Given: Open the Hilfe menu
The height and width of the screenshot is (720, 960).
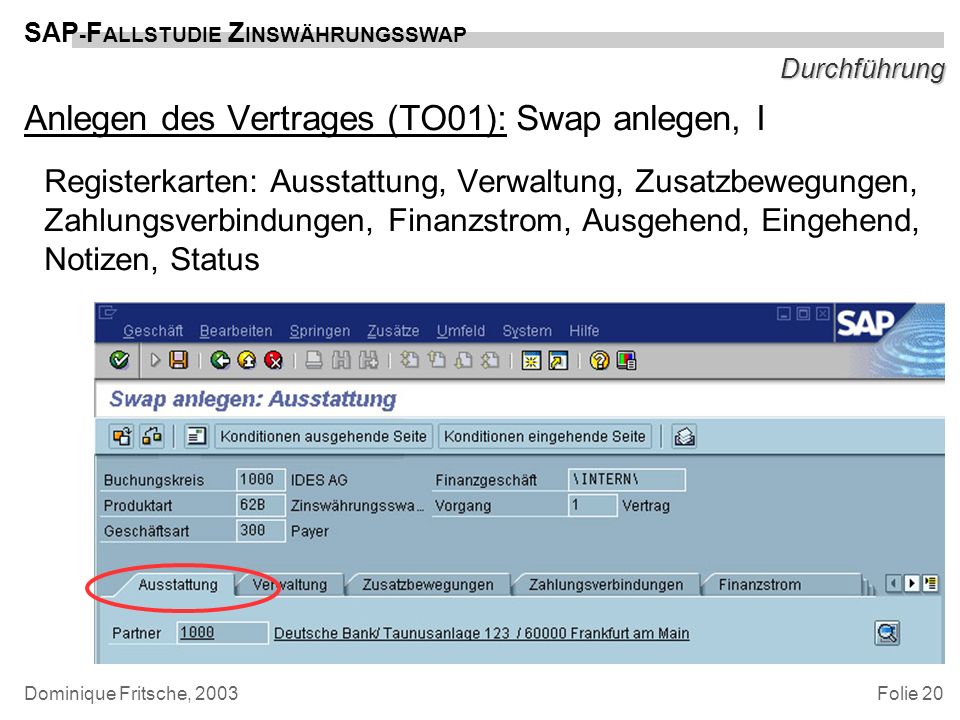Looking at the screenshot, I should point(584,331).
